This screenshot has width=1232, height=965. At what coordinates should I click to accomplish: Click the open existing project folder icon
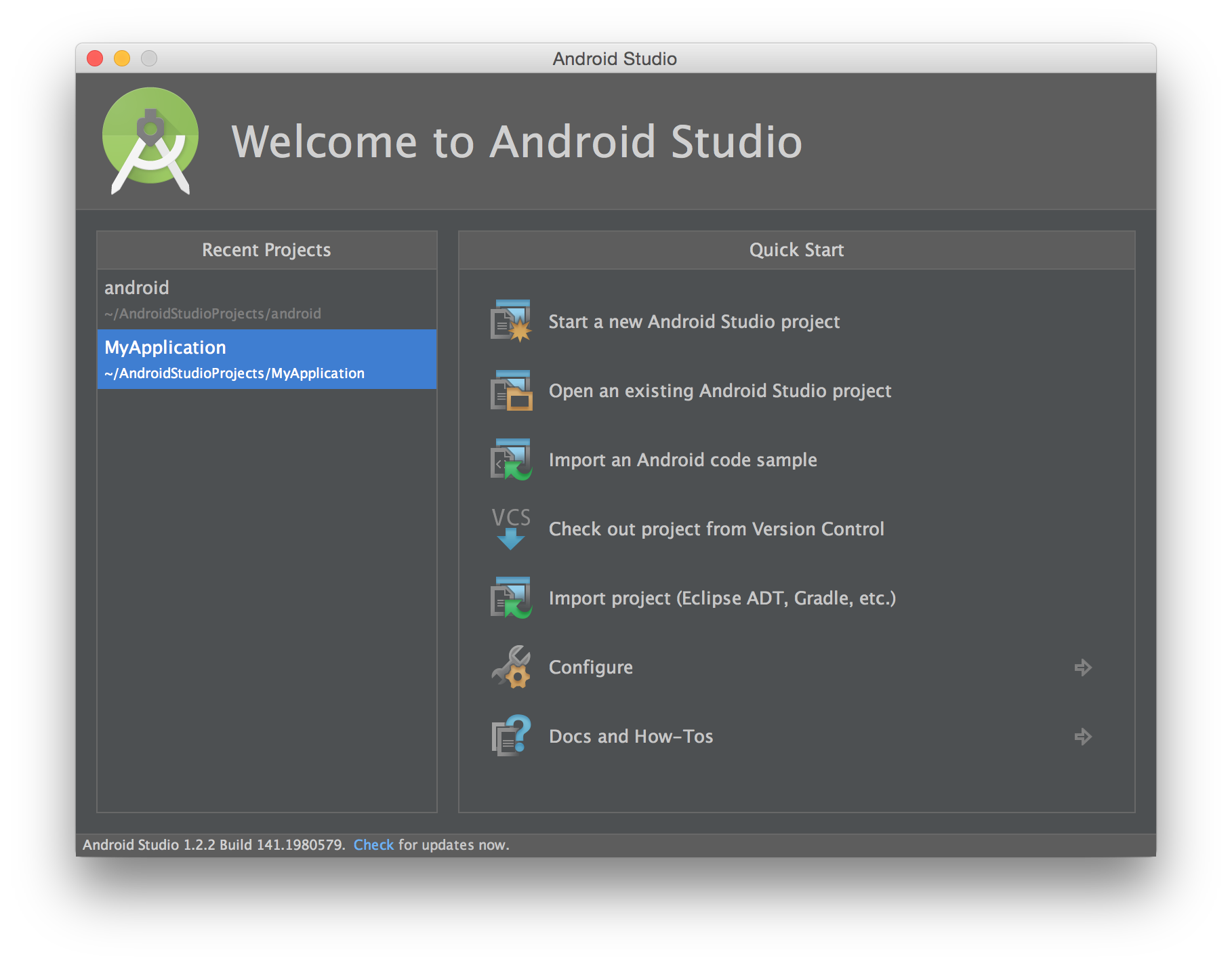point(511,390)
